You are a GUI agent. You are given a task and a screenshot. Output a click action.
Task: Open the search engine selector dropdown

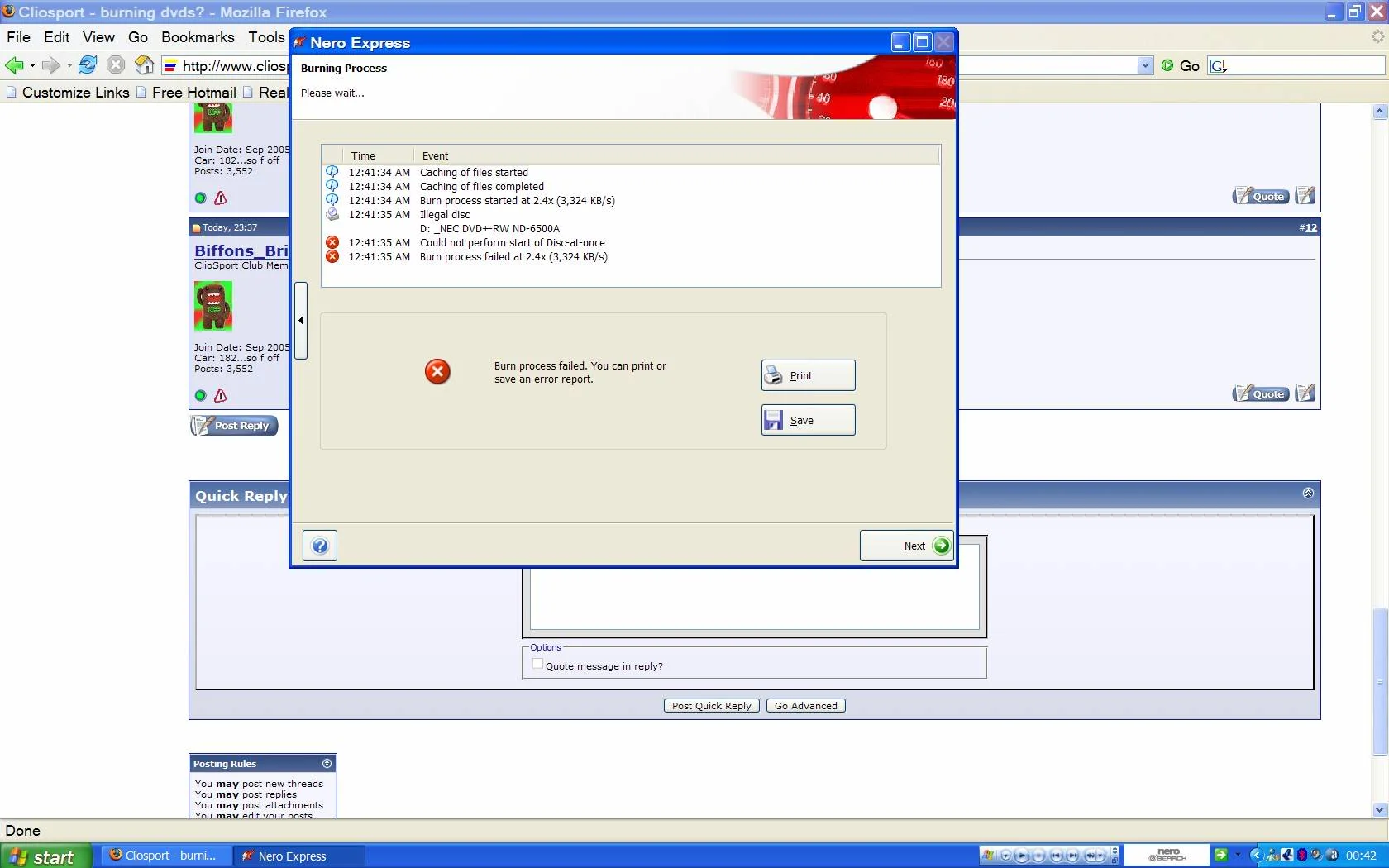1220,65
